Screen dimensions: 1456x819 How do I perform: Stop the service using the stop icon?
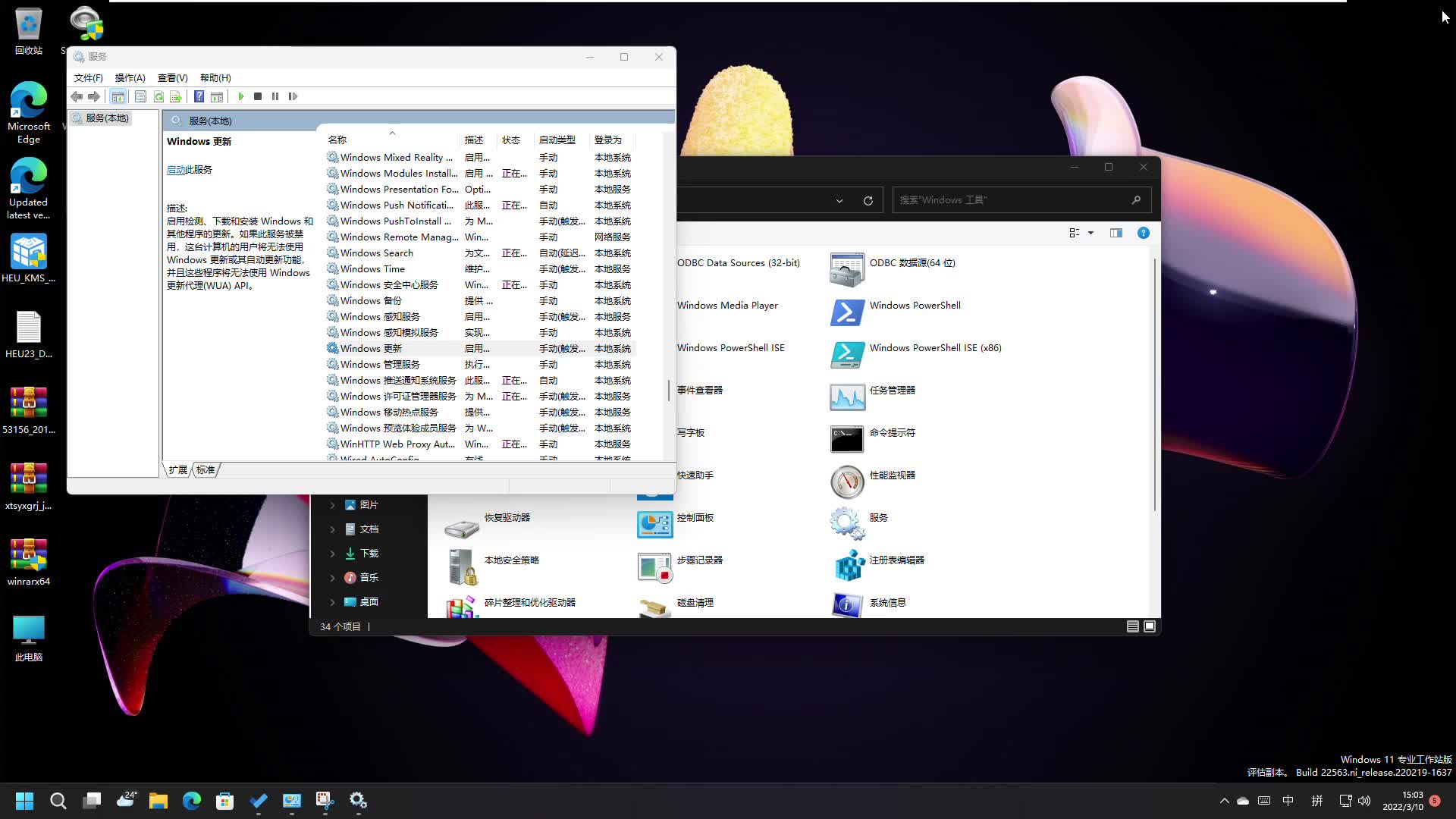[257, 96]
